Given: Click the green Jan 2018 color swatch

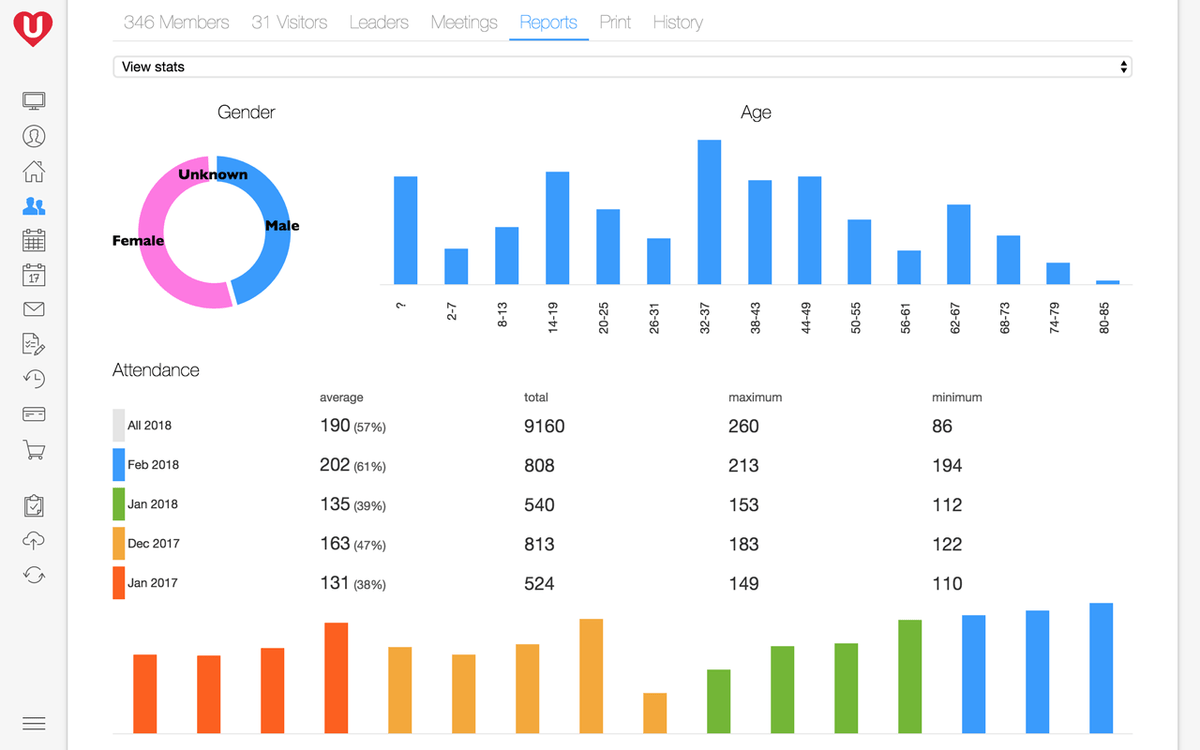Looking at the screenshot, I should click(x=119, y=504).
